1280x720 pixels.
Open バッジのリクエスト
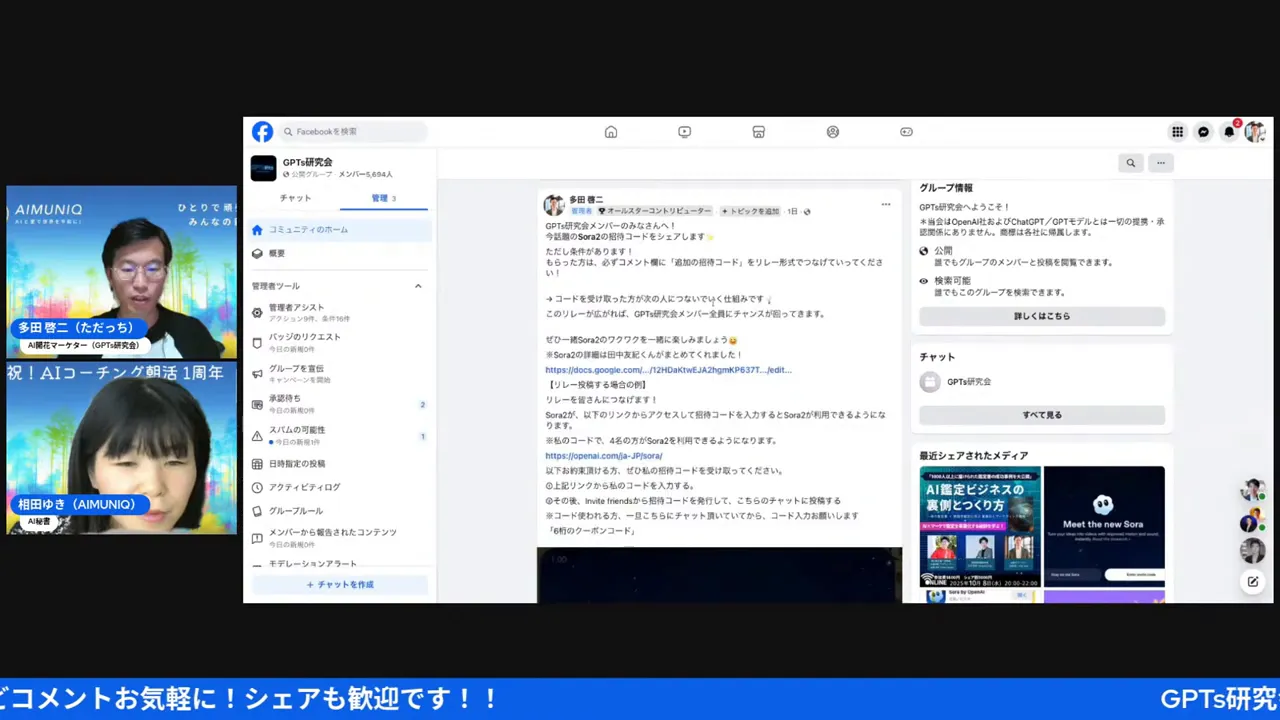(340, 343)
